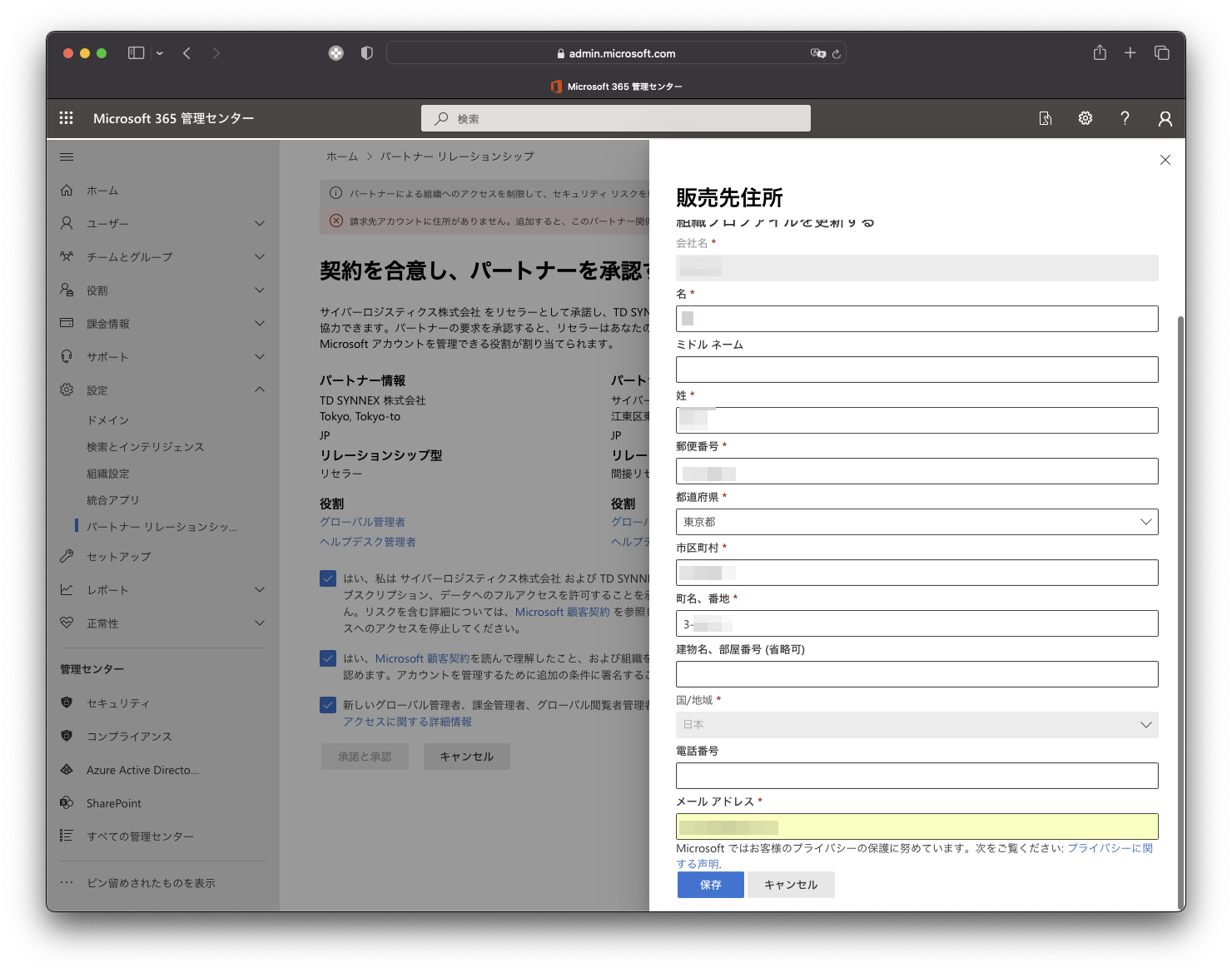Go back with Safari back arrow
Image resolution: width=1232 pixels, height=973 pixels.
coord(187,53)
